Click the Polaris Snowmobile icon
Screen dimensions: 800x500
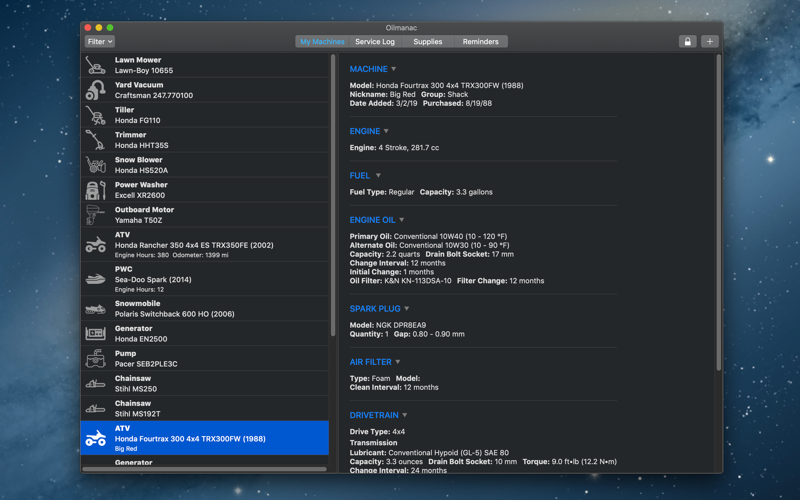point(96,309)
